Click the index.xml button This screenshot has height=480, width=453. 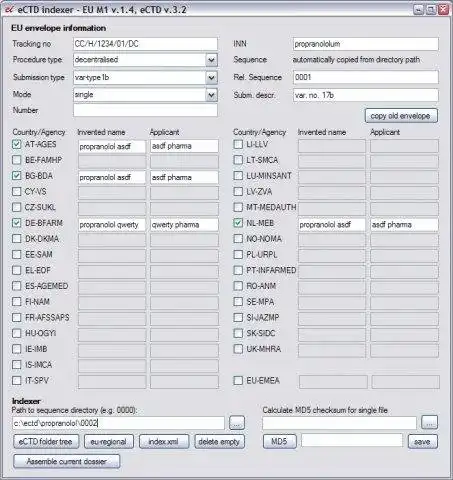[x=164, y=442]
